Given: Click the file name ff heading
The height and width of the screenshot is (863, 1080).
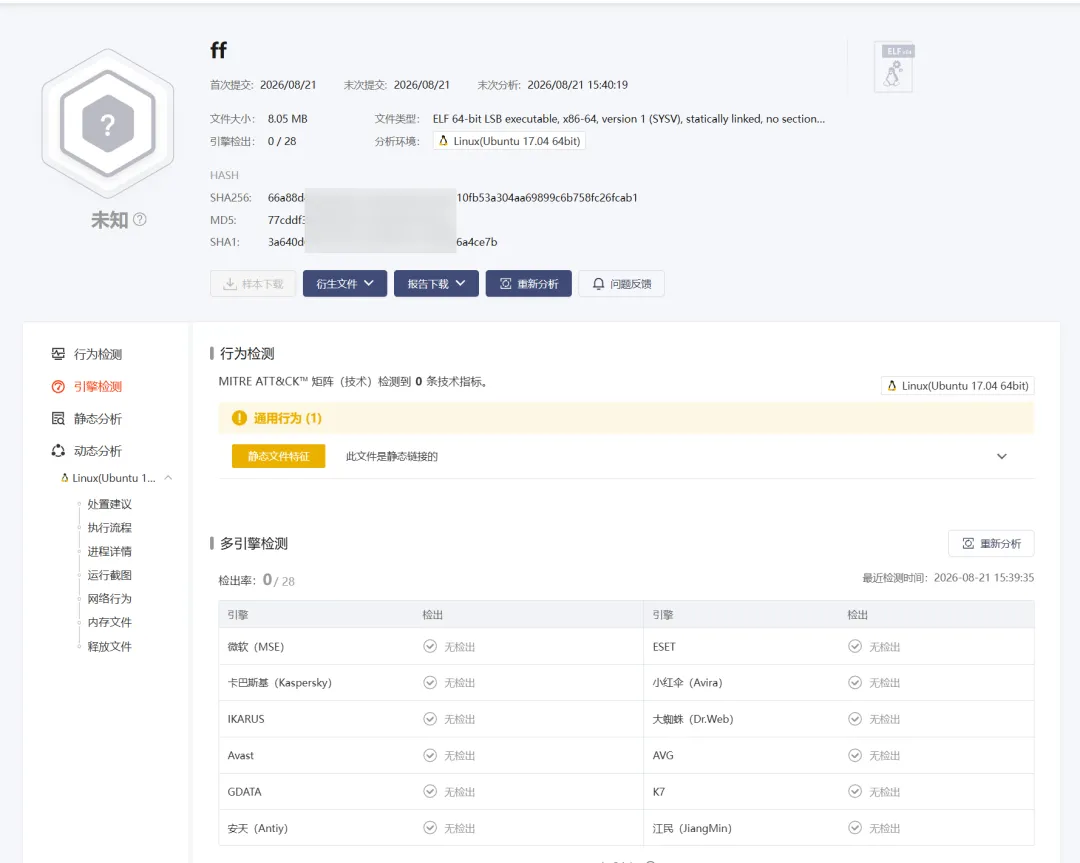Looking at the screenshot, I should tap(218, 50).
